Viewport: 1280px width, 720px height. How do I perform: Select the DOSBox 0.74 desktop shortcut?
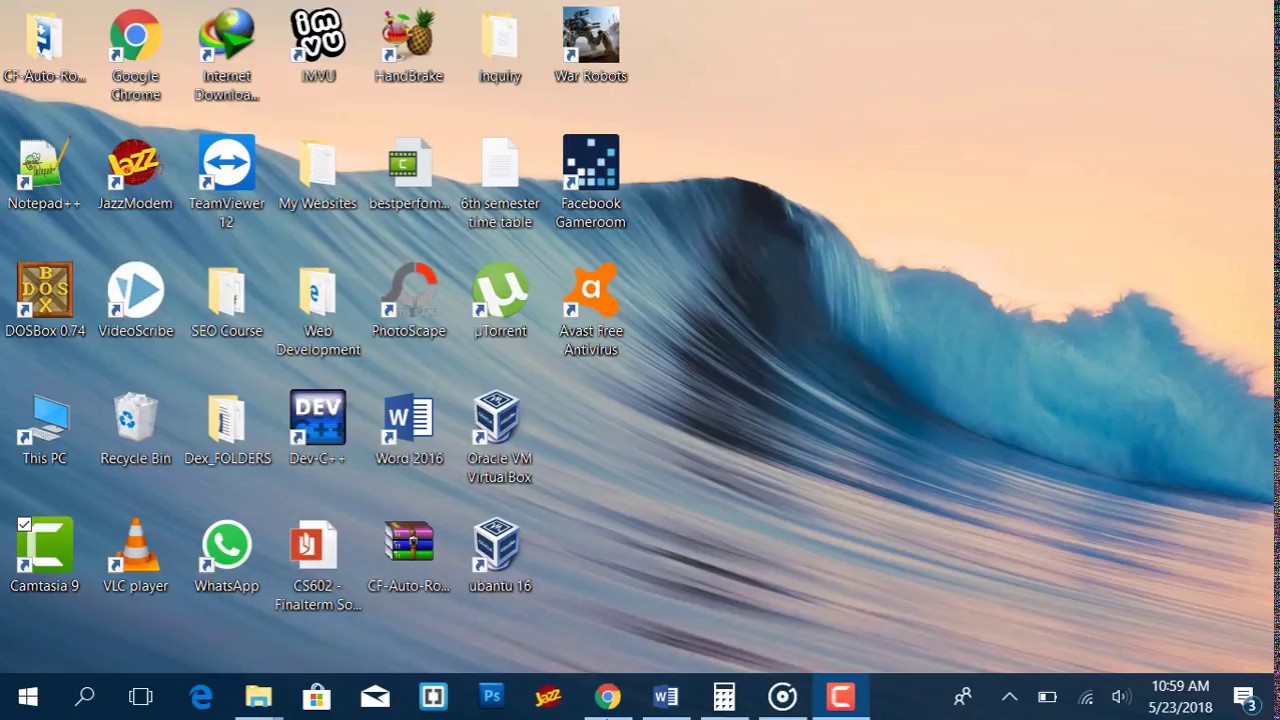[x=44, y=301]
